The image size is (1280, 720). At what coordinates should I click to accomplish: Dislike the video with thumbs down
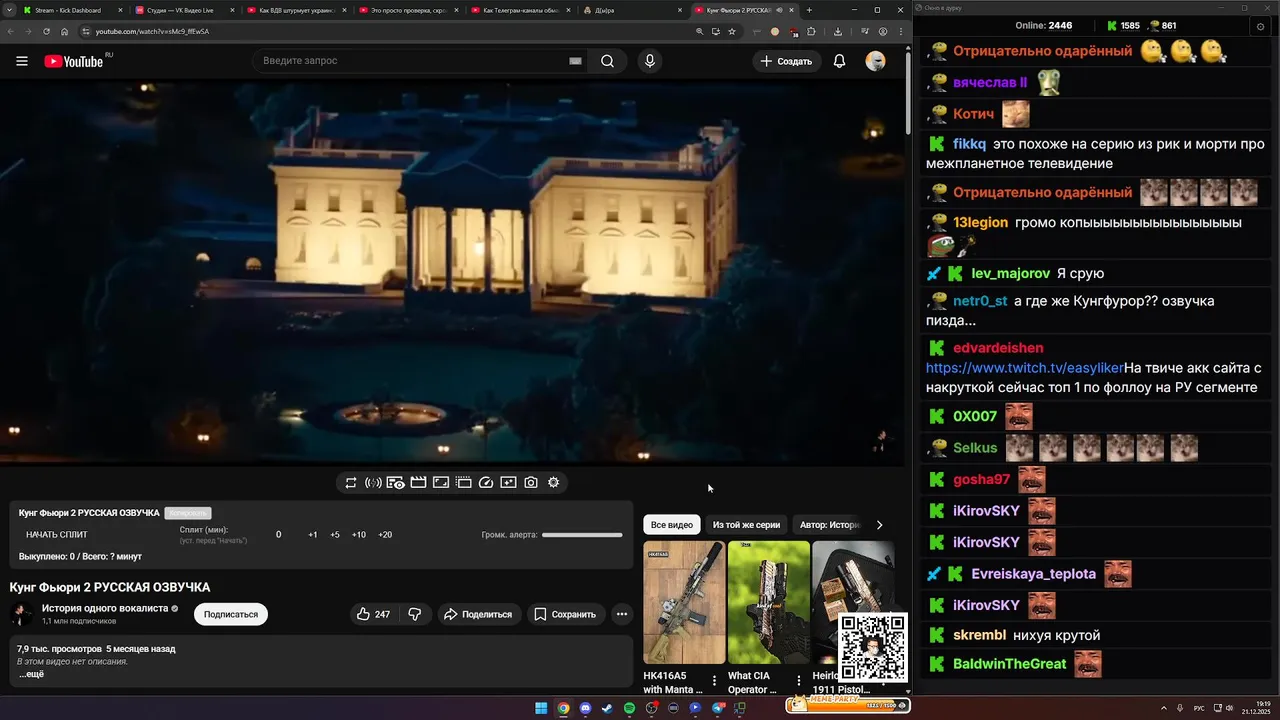click(x=415, y=614)
